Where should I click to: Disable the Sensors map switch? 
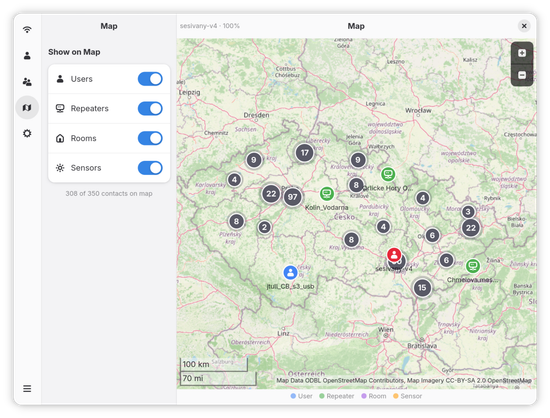[150, 168]
